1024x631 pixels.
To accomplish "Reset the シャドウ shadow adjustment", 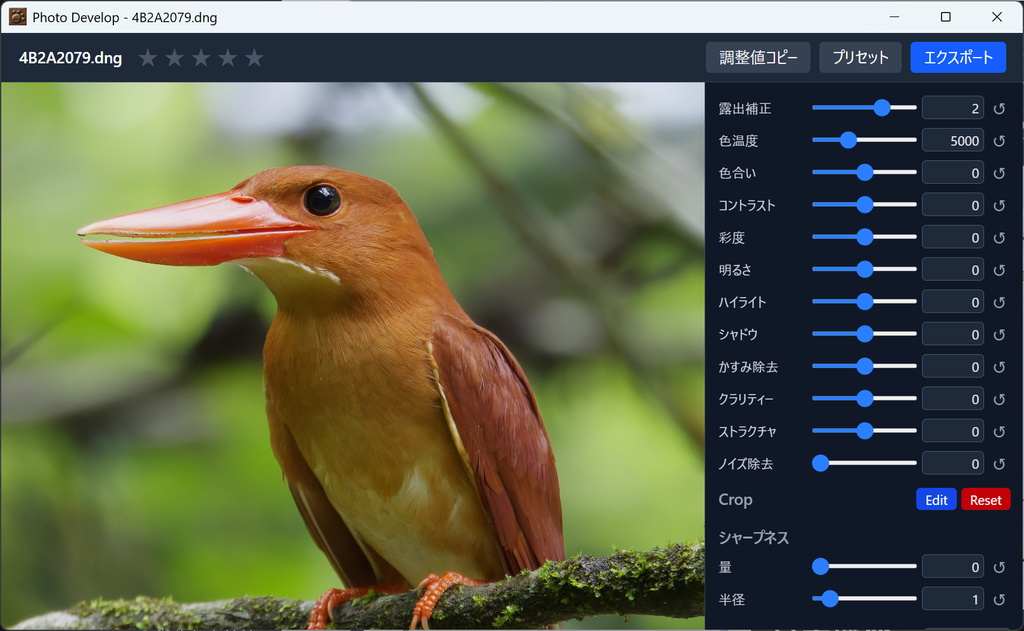I will [x=999, y=333].
